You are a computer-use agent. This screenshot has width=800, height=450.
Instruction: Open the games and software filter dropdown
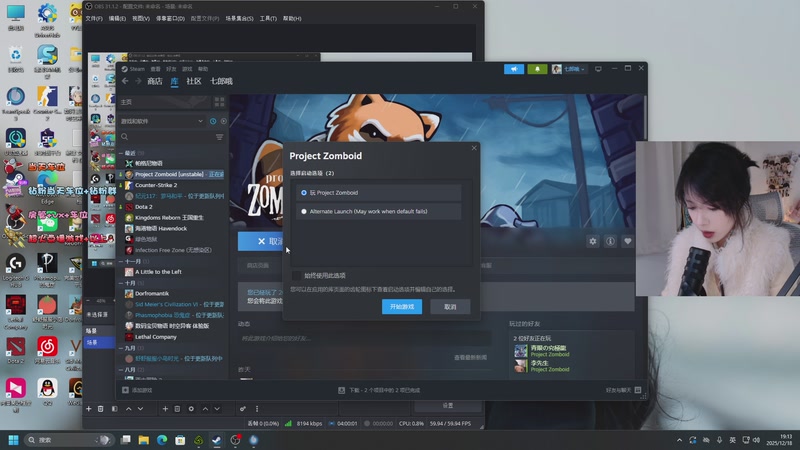[162, 121]
